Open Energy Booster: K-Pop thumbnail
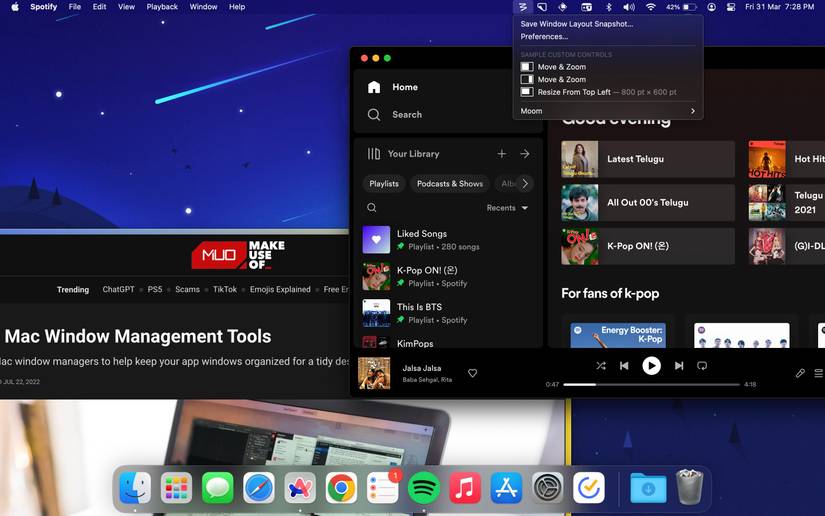 (618, 336)
